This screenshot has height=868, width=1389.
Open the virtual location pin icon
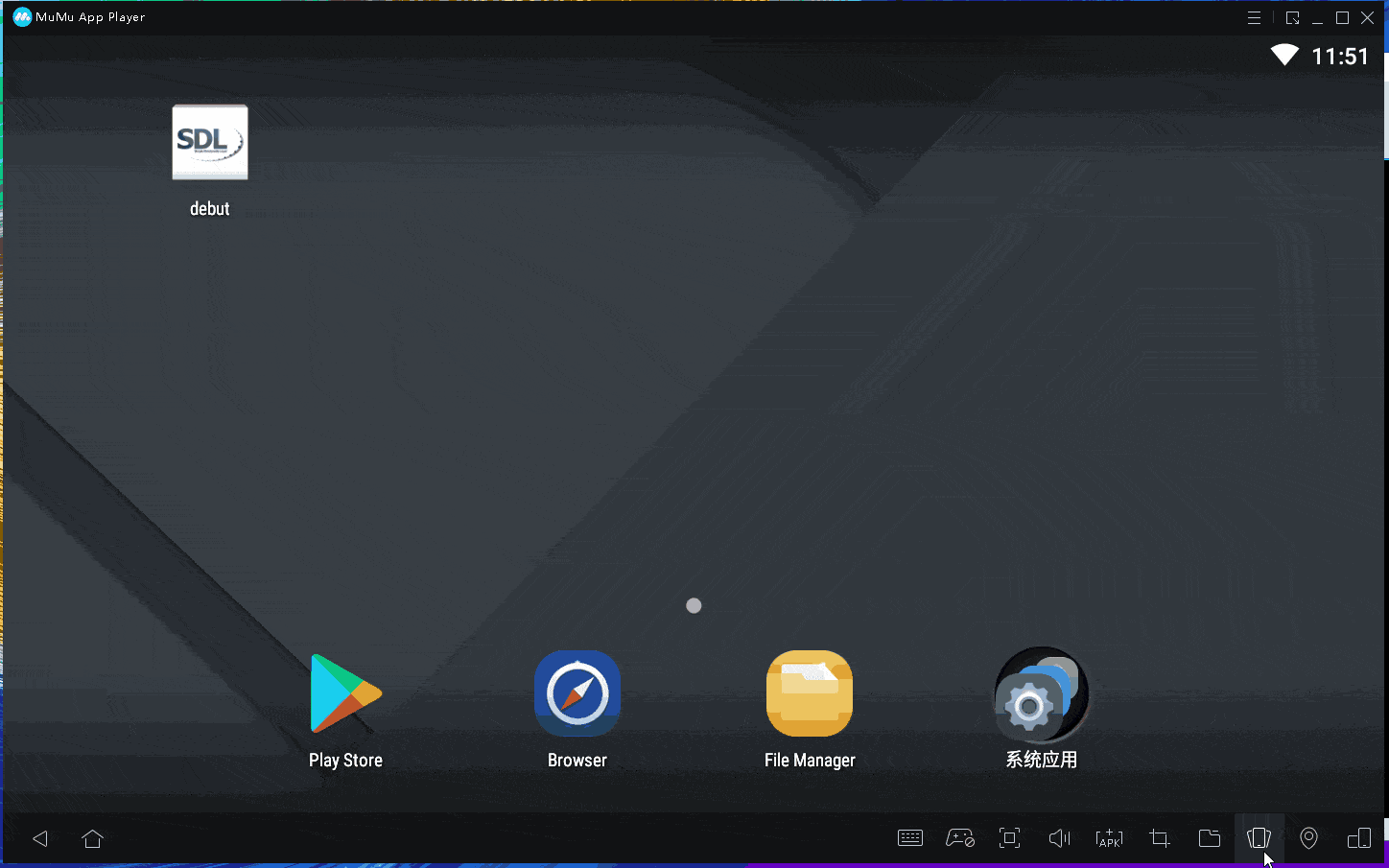pyautogui.click(x=1308, y=838)
